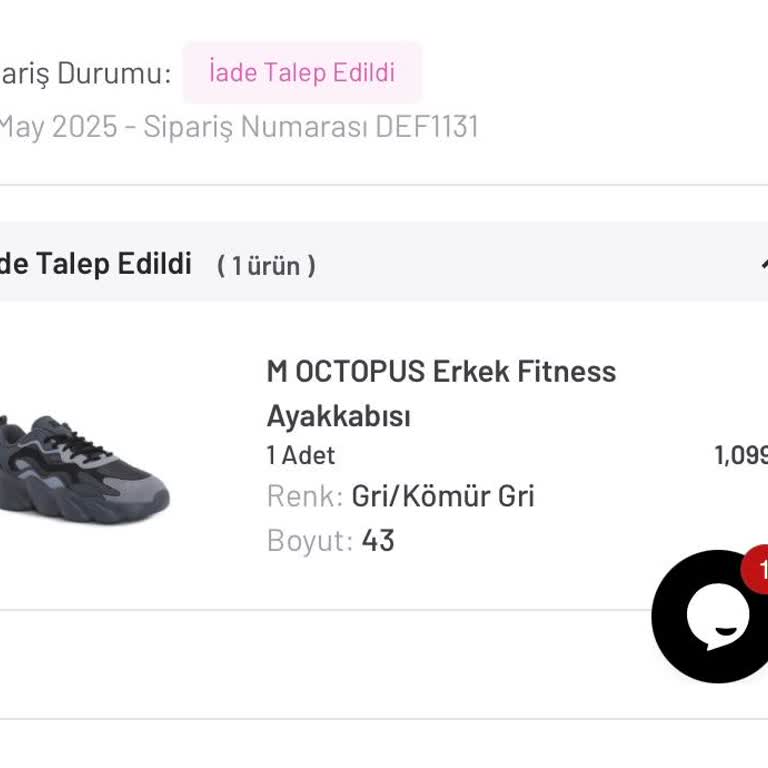
Task: Open M OCTOPUS Erkek Fitness product link
Action: click(441, 372)
